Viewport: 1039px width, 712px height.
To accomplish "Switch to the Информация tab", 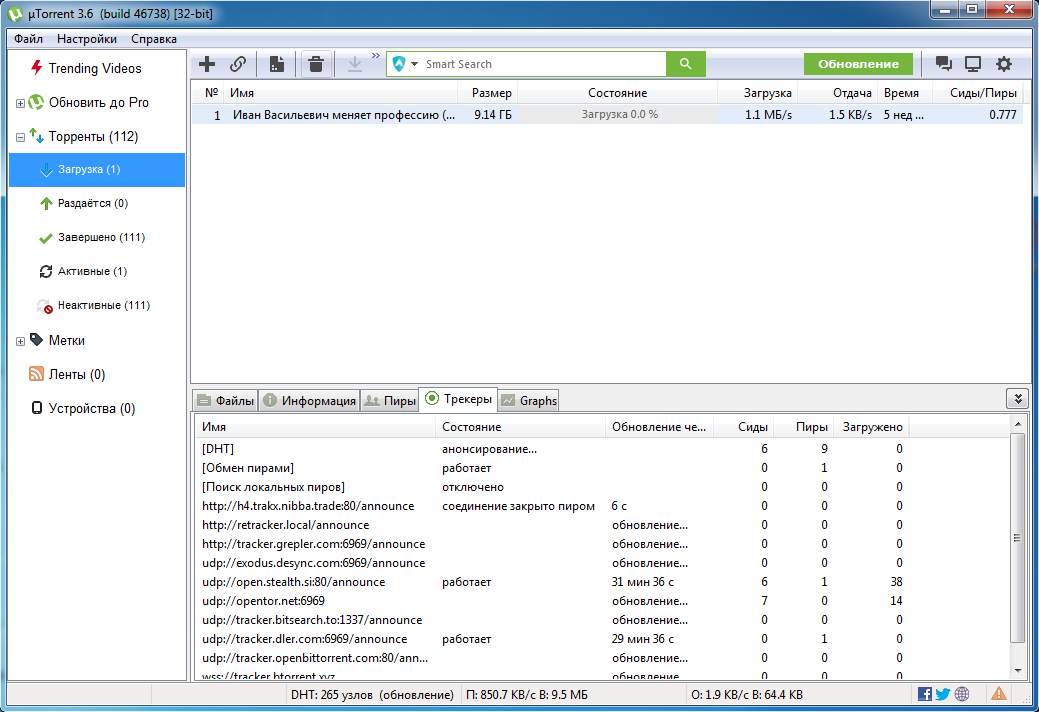I will click(x=309, y=400).
